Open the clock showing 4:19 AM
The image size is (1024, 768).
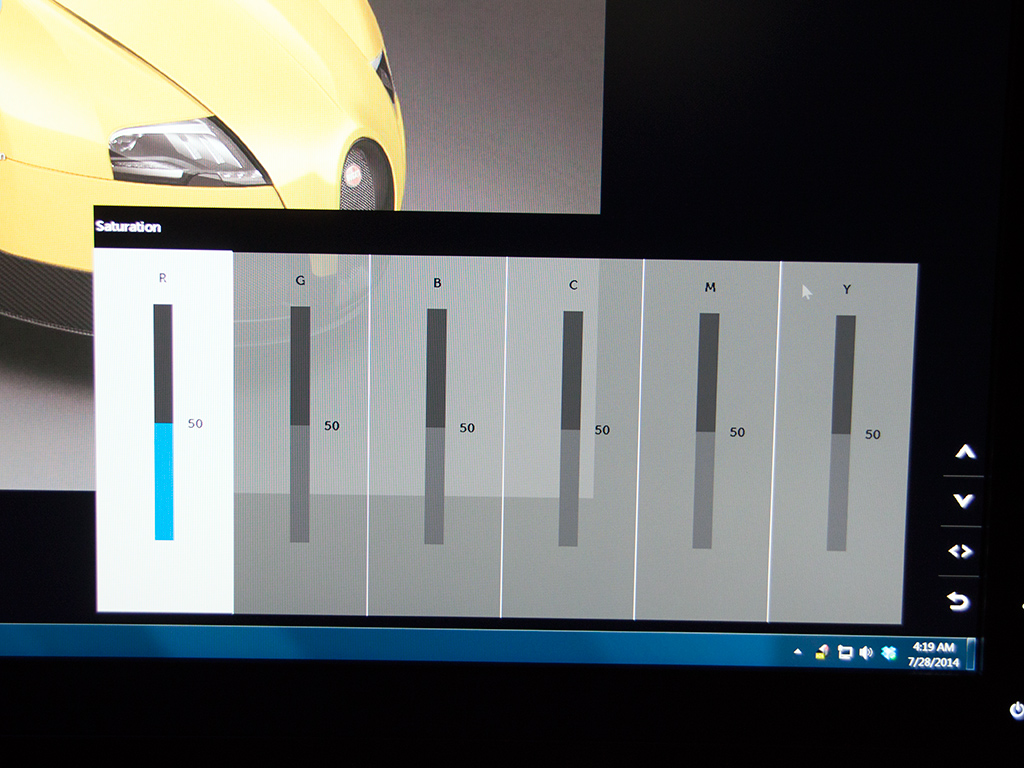[934, 654]
